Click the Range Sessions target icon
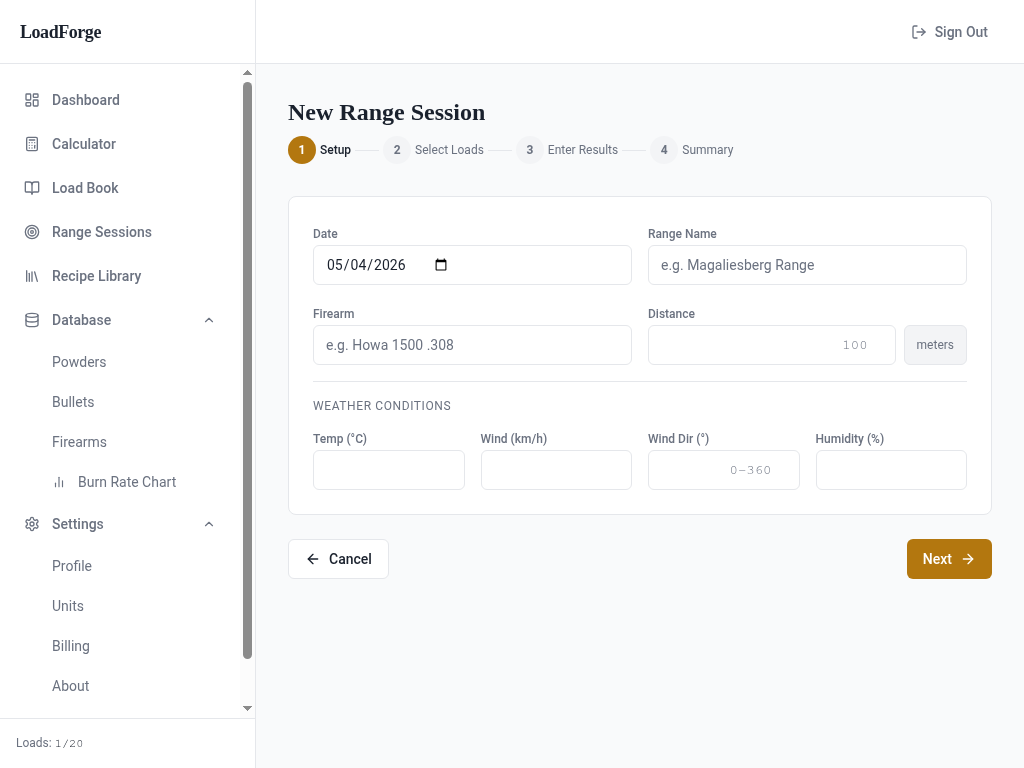 click(x=32, y=232)
